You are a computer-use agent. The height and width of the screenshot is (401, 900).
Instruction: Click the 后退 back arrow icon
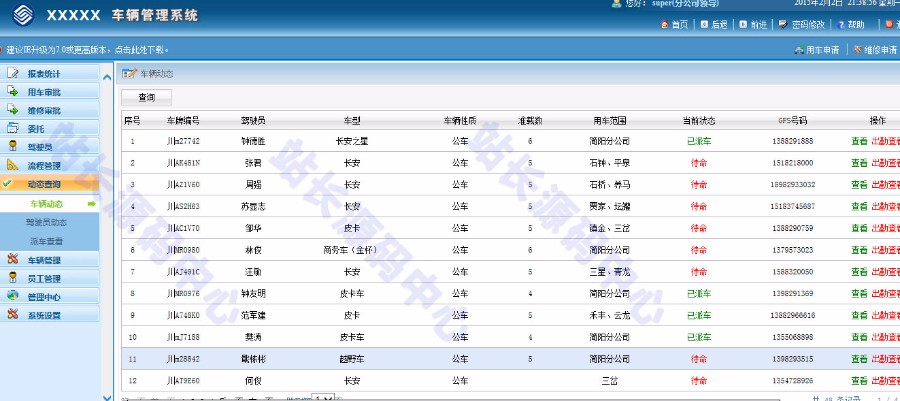(704, 25)
